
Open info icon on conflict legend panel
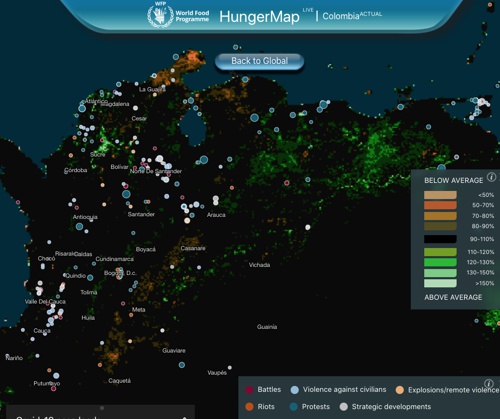click(x=489, y=383)
